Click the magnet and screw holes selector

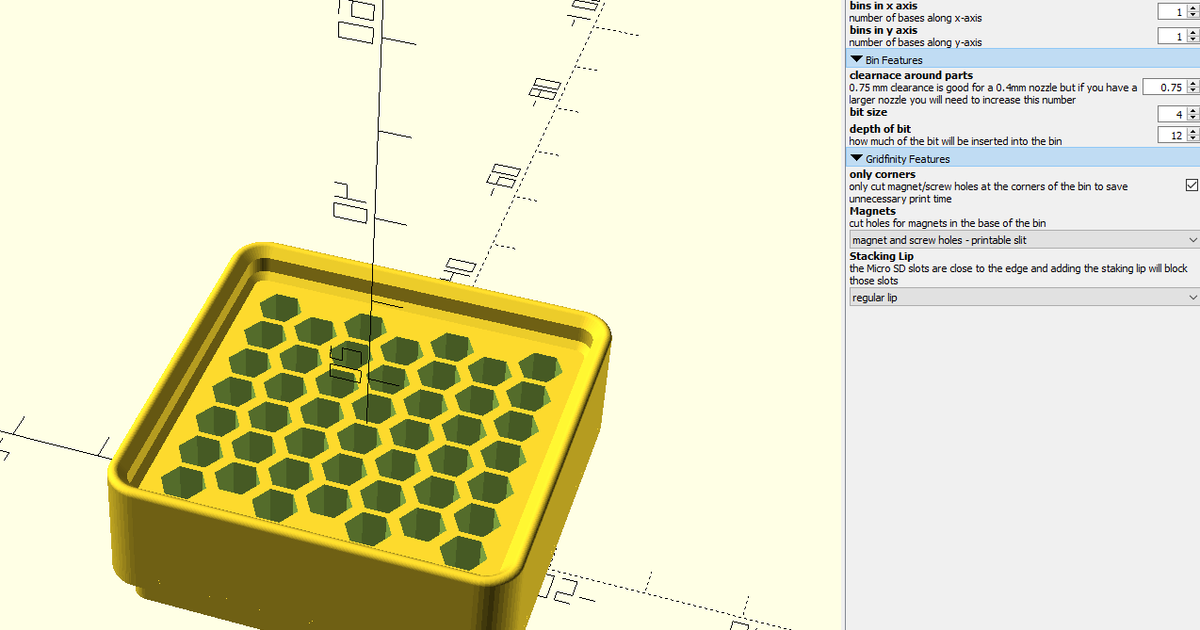pos(1000,240)
